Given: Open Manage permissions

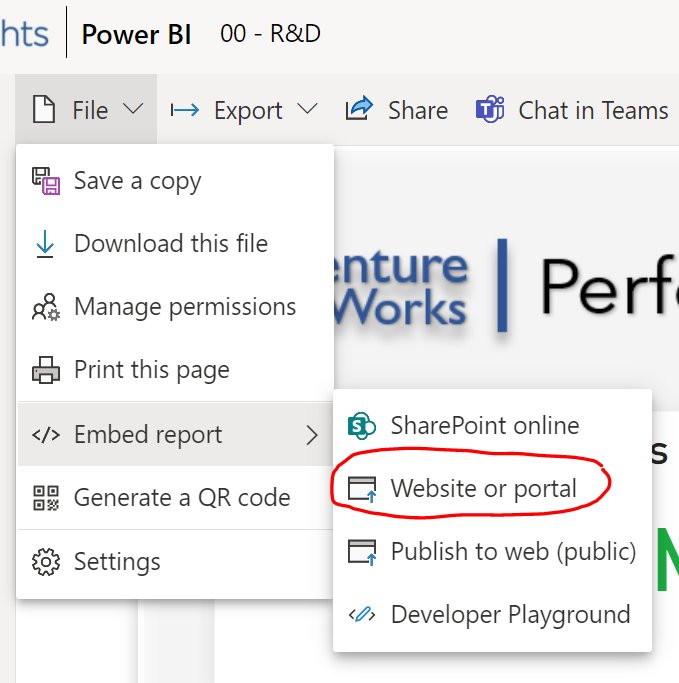Looking at the screenshot, I should [175, 307].
